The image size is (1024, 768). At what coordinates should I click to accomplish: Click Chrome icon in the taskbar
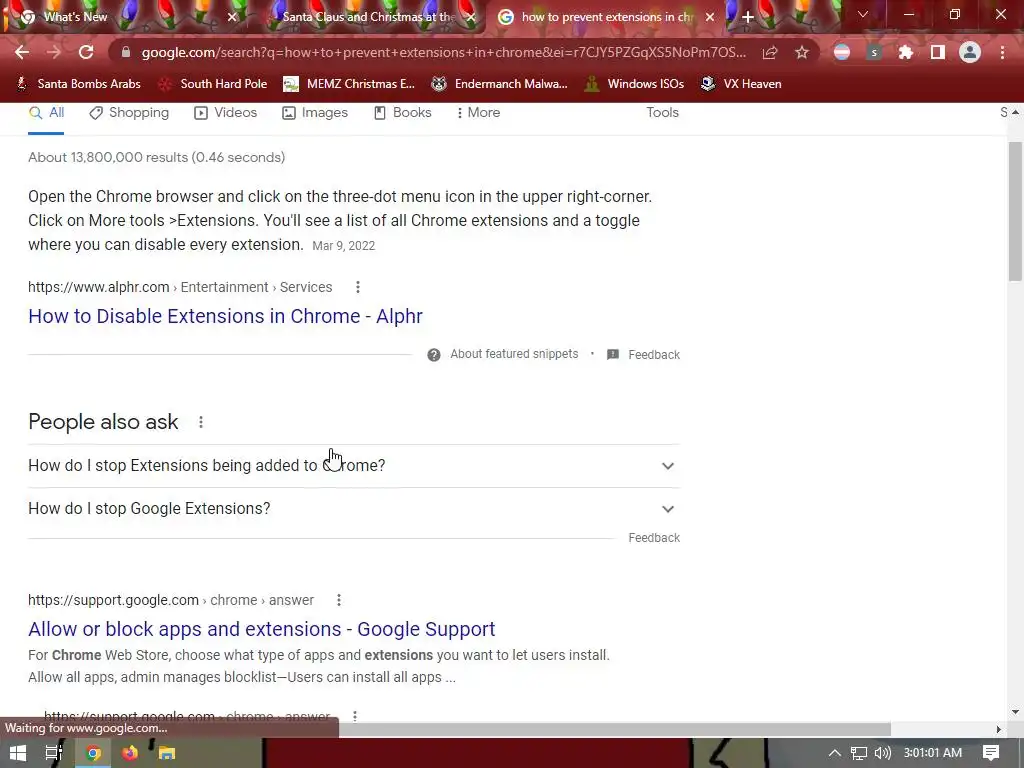tap(93, 754)
